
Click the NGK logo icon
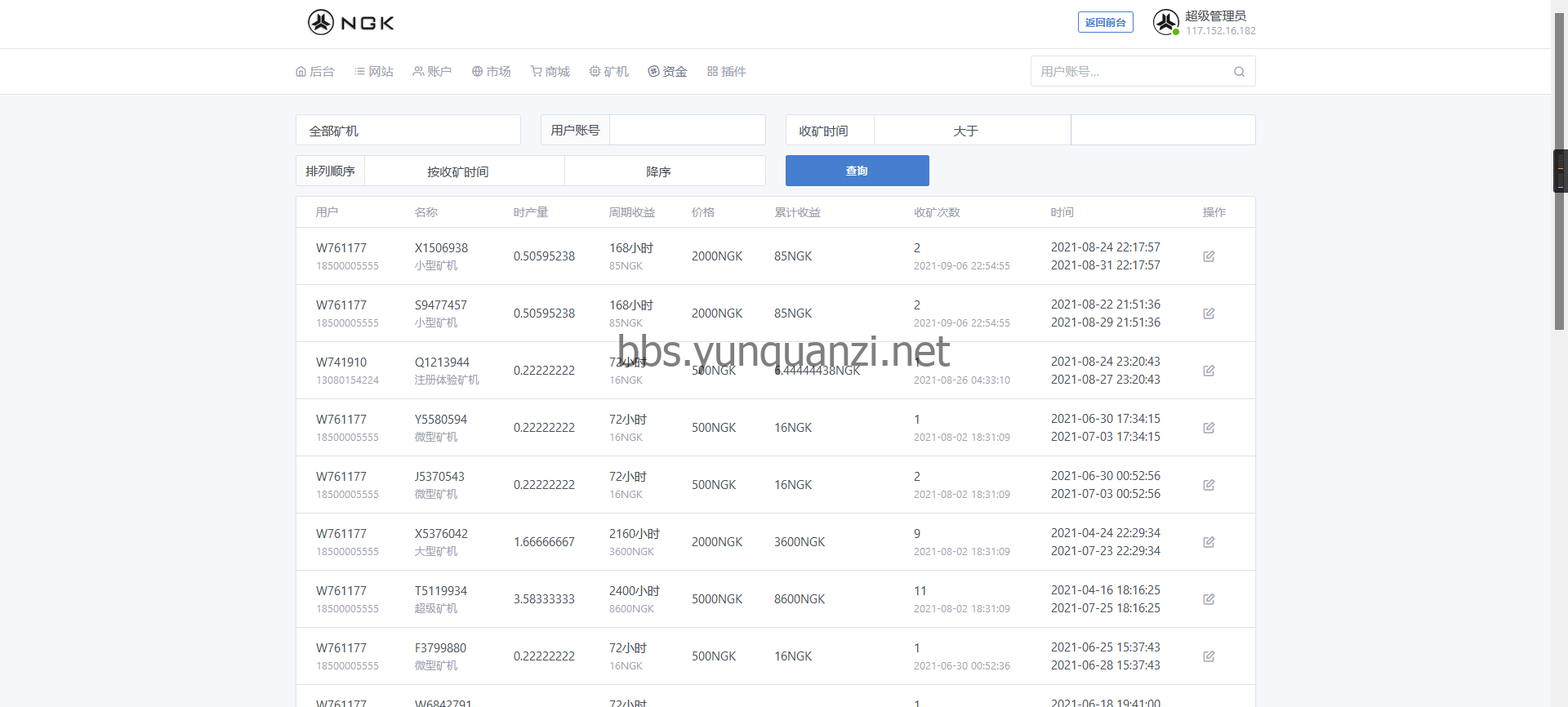coord(321,22)
